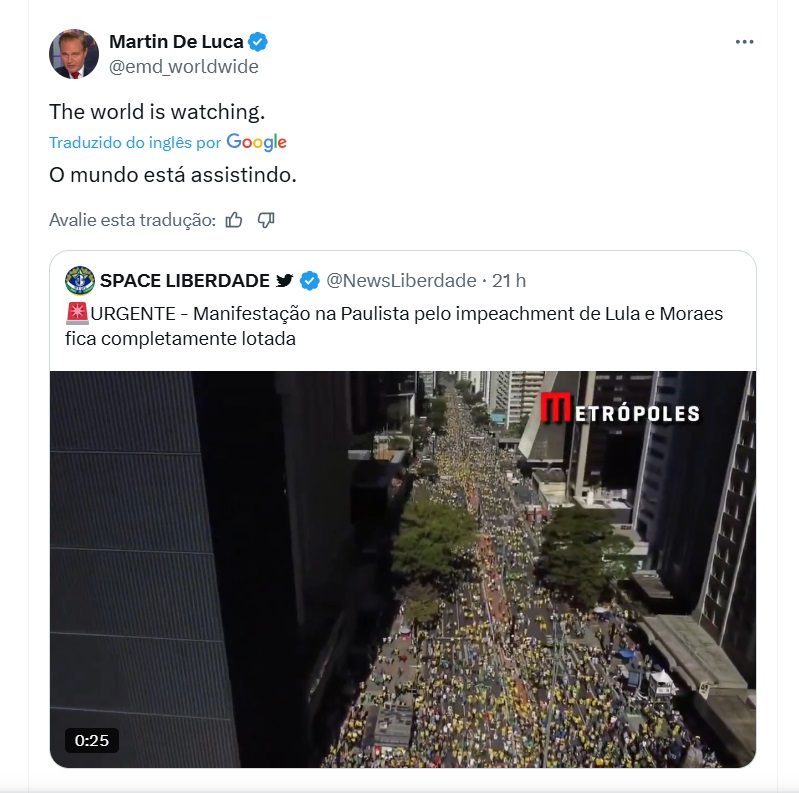799x793 pixels.
Task: Open the quoted tweet text about Manifestação na Paulista
Action: (394, 326)
